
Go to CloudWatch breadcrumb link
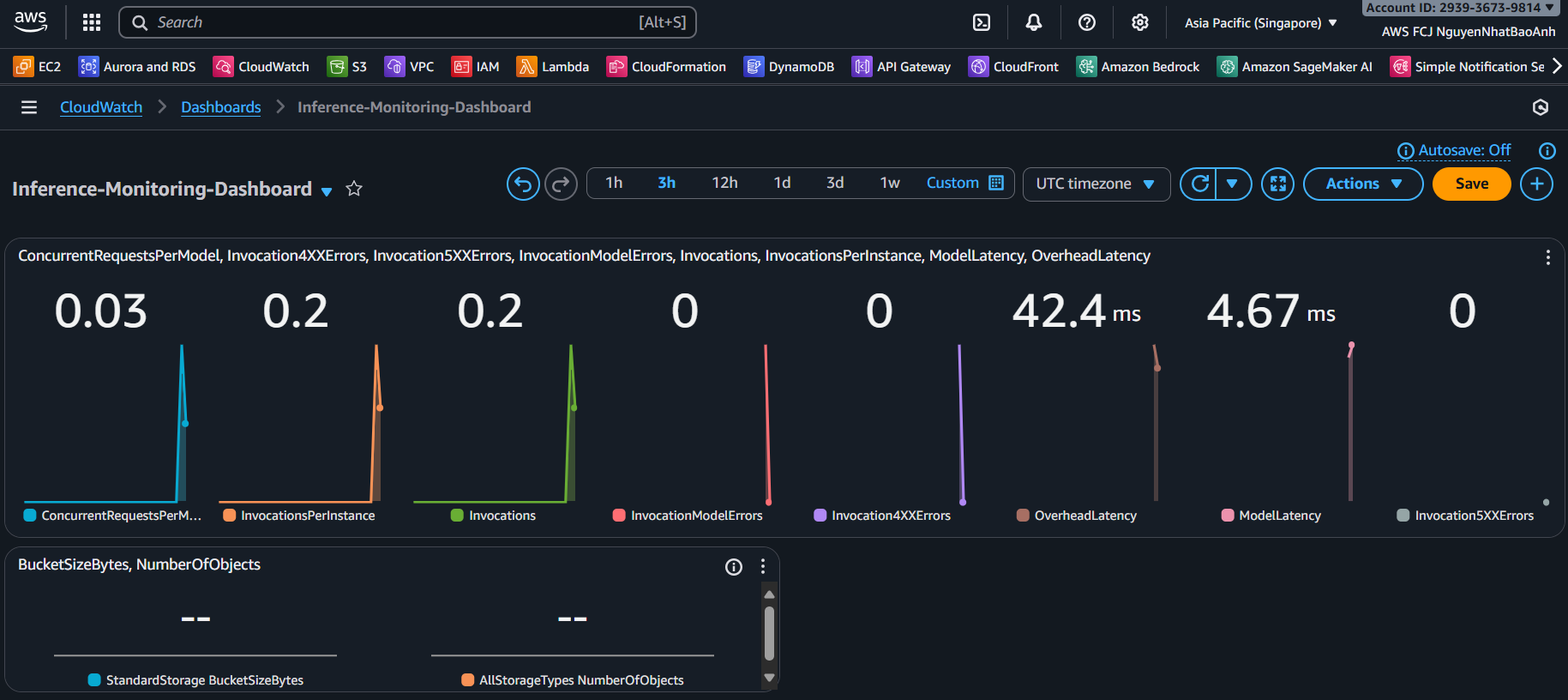pos(101,107)
